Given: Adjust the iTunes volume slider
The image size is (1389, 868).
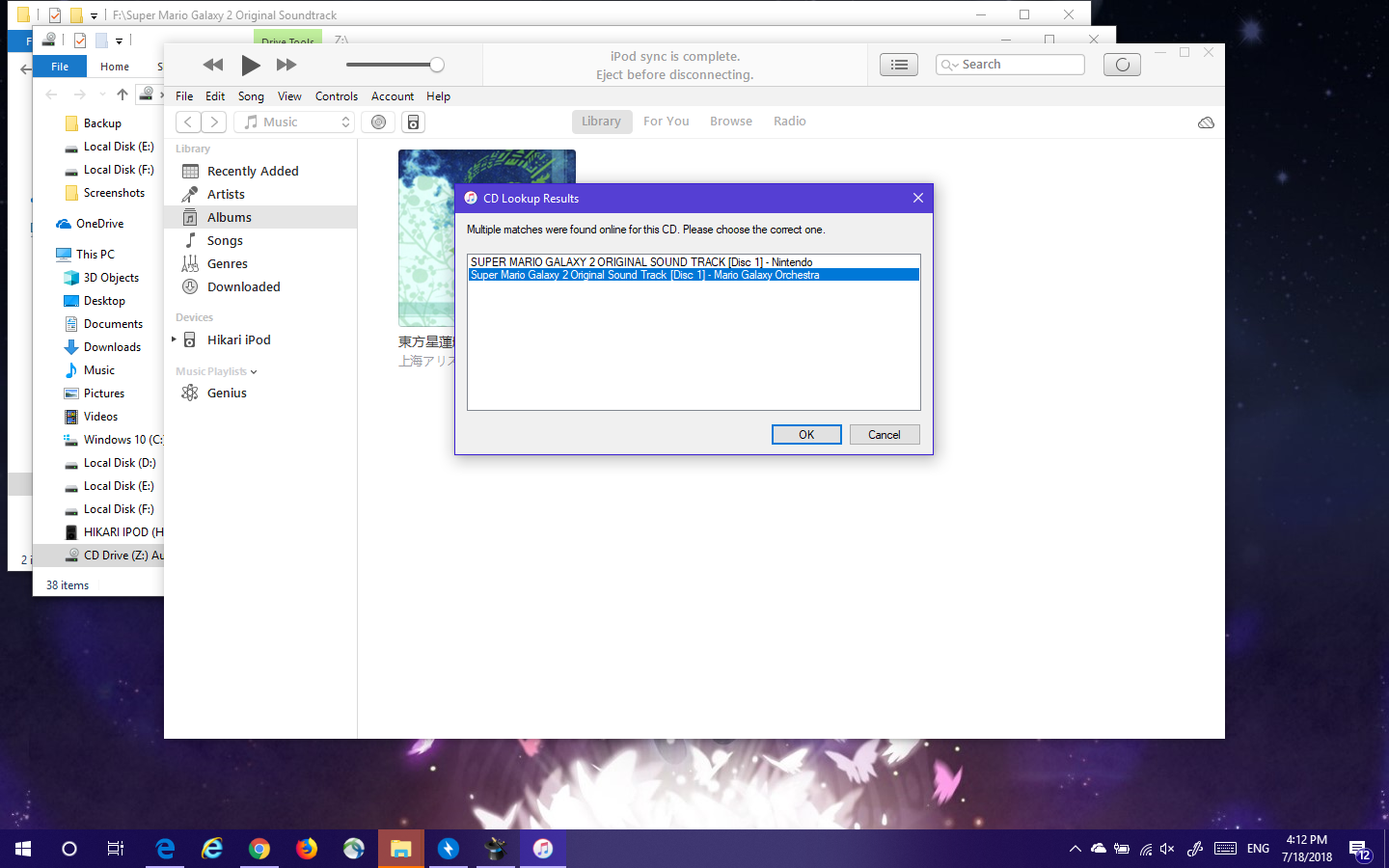Looking at the screenshot, I should (395, 65).
